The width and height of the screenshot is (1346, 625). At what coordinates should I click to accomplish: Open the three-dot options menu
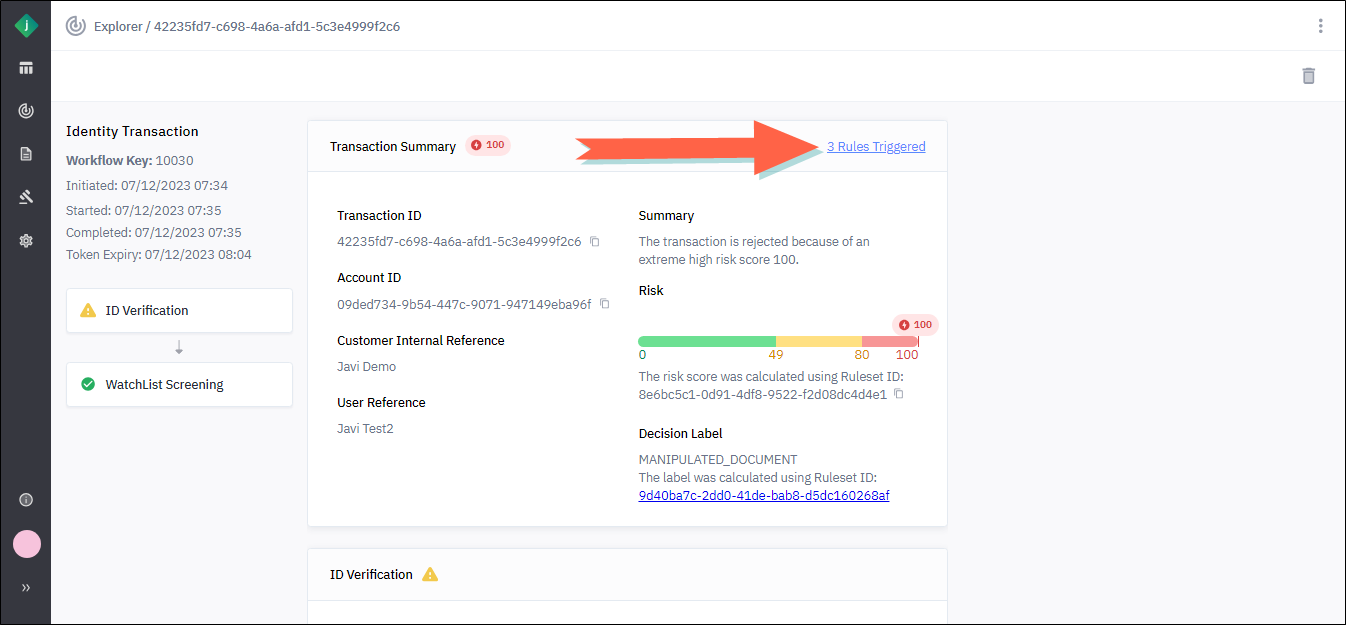pos(1320,26)
